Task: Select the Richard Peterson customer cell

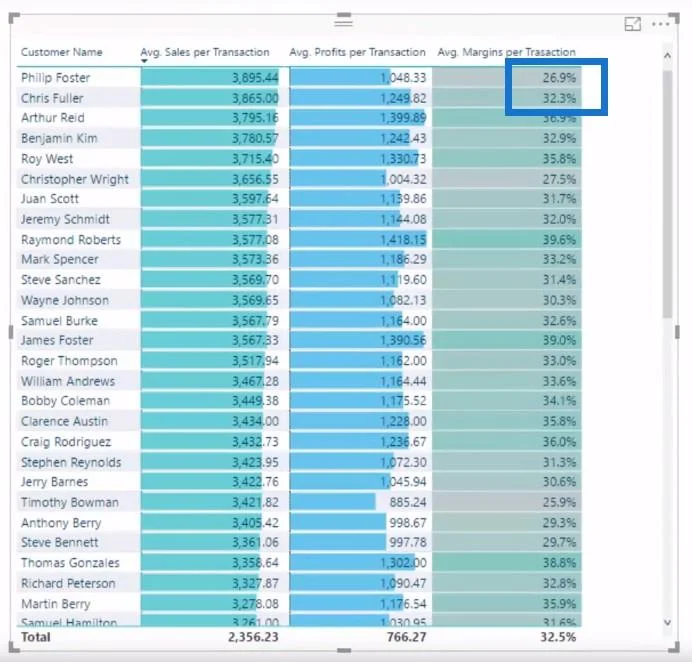Action: coord(68,583)
